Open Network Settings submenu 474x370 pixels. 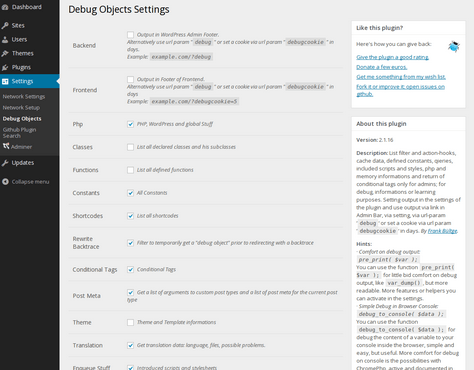click(24, 97)
